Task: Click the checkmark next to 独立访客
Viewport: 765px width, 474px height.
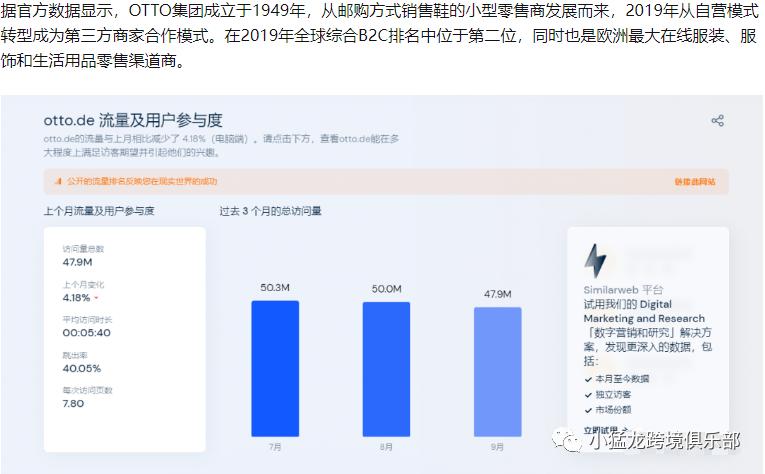Action: [588, 395]
